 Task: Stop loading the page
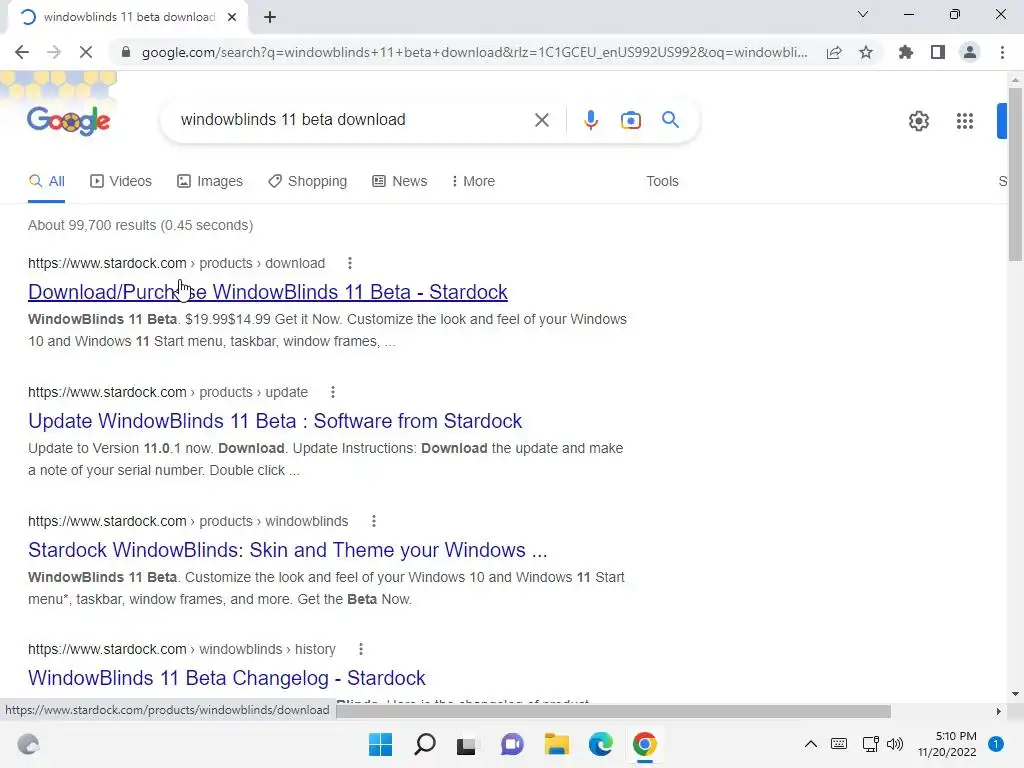(86, 52)
